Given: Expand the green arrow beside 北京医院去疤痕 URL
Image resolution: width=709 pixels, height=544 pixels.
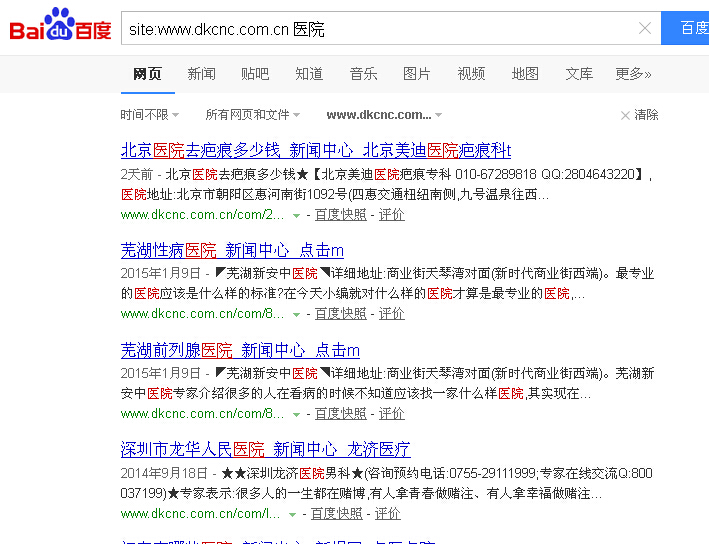Looking at the screenshot, I should 296,216.
